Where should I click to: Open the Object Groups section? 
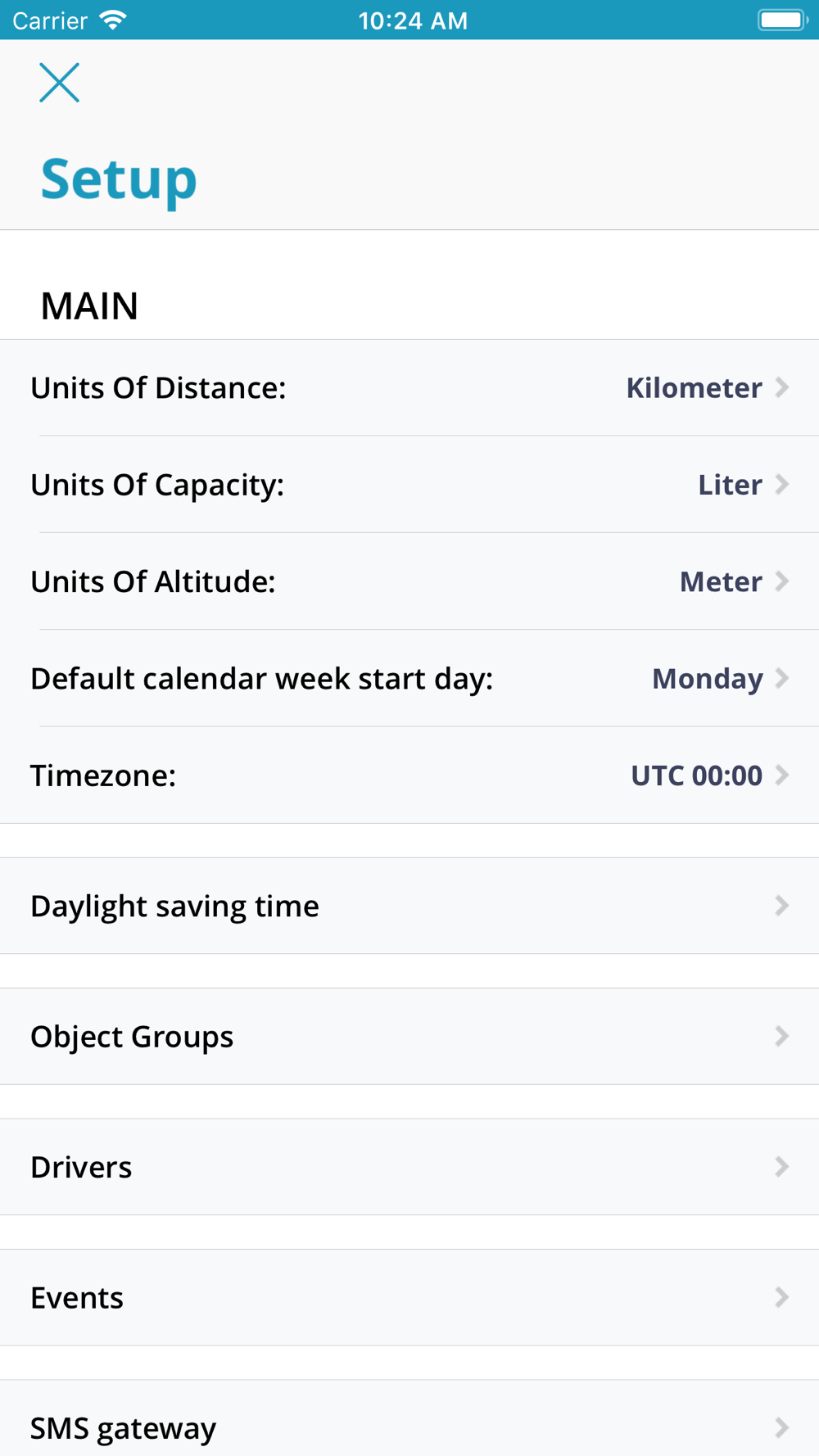[x=132, y=1037]
